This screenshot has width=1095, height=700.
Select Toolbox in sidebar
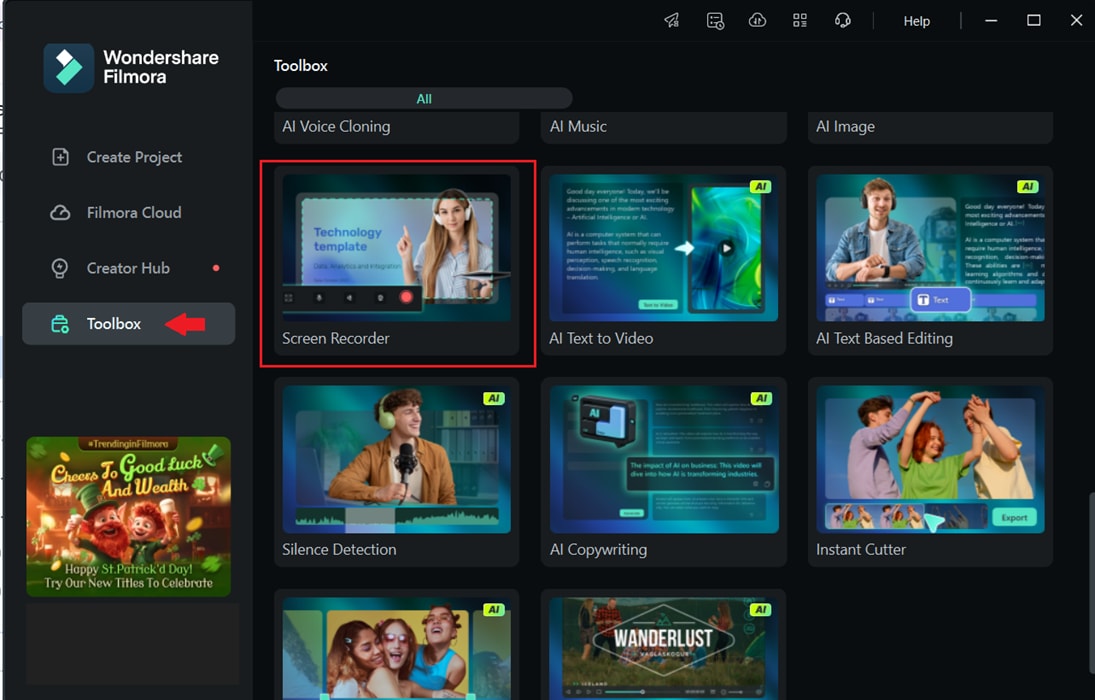tap(128, 323)
